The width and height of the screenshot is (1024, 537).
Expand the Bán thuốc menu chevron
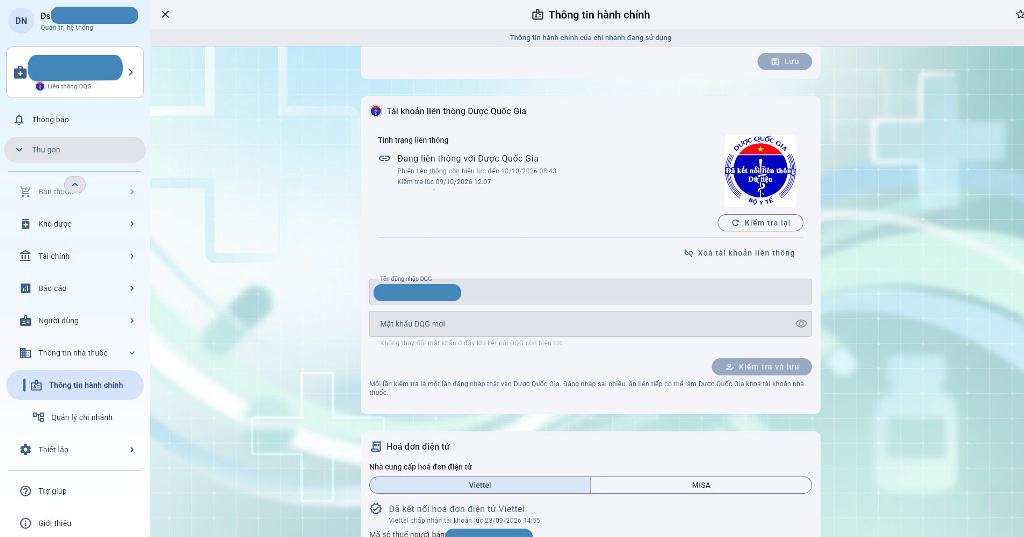132,191
